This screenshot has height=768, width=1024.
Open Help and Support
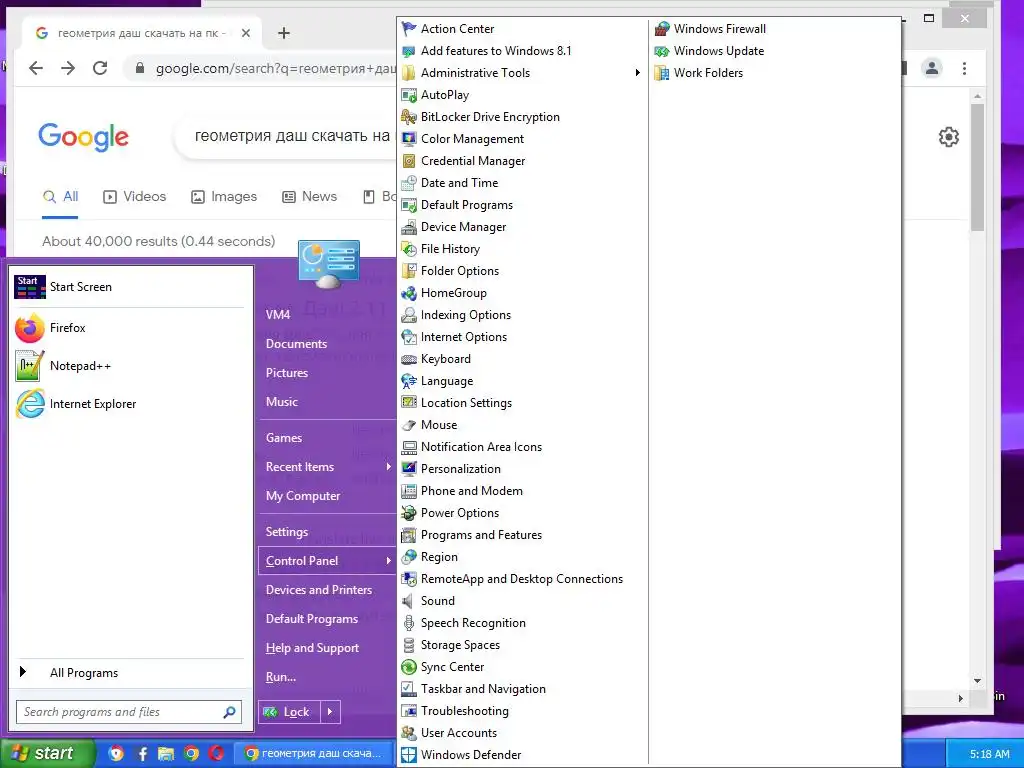pos(312,648)
